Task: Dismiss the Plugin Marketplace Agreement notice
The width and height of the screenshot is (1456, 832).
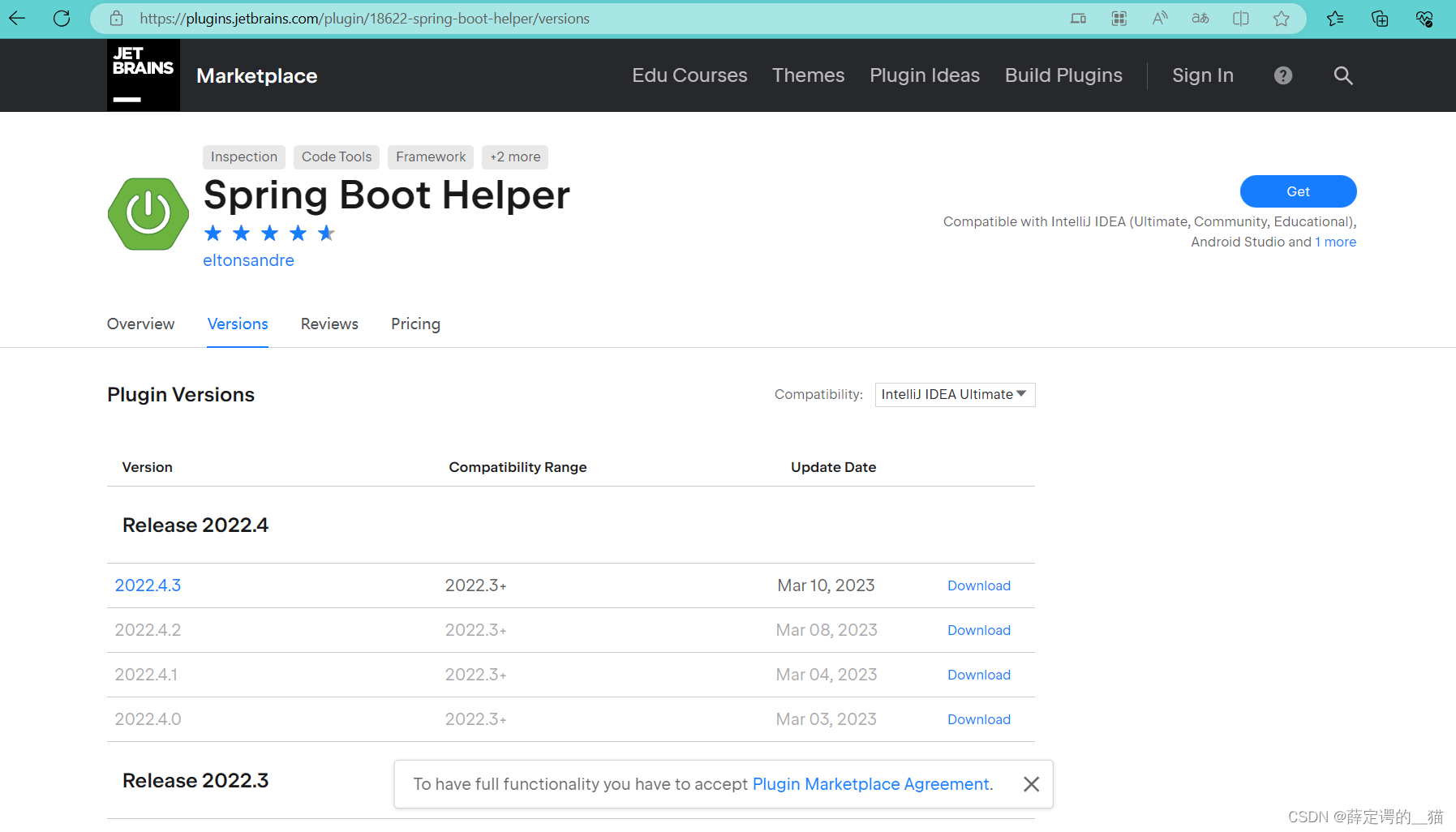Action: tap(1031, 783)
